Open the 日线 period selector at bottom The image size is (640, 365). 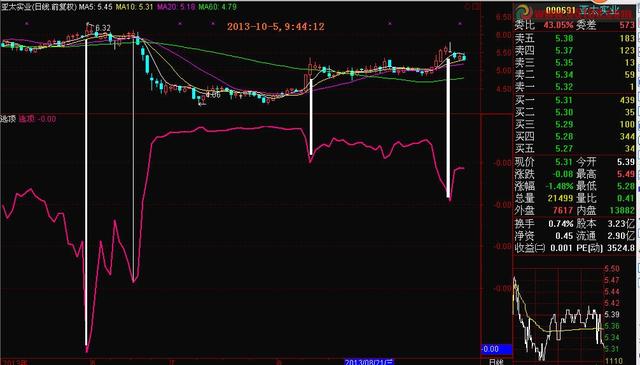[x=496, y=361]
